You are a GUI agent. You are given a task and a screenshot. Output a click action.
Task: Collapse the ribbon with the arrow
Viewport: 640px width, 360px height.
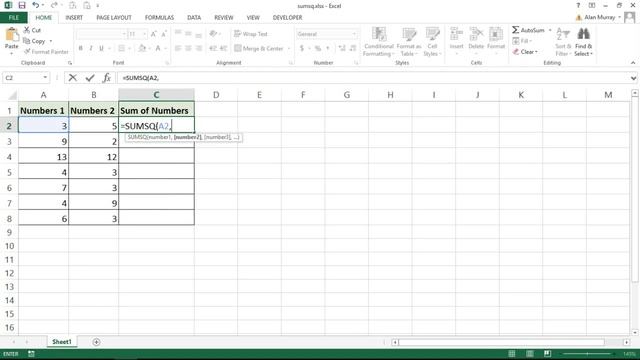pyautogui.click(x=633, y=63)
